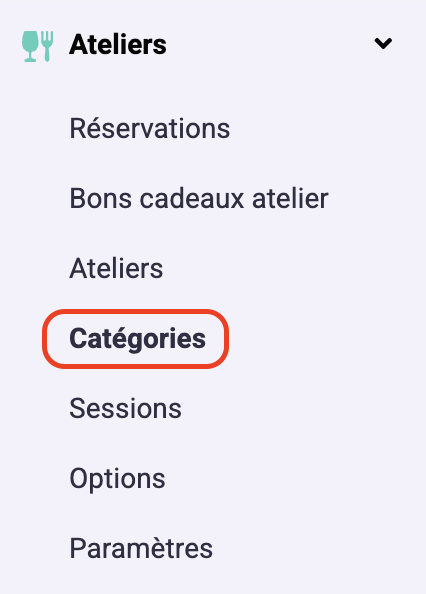Click the black arrow in the header row
Viewport: 426px width, 594px height.
(383, 43)
